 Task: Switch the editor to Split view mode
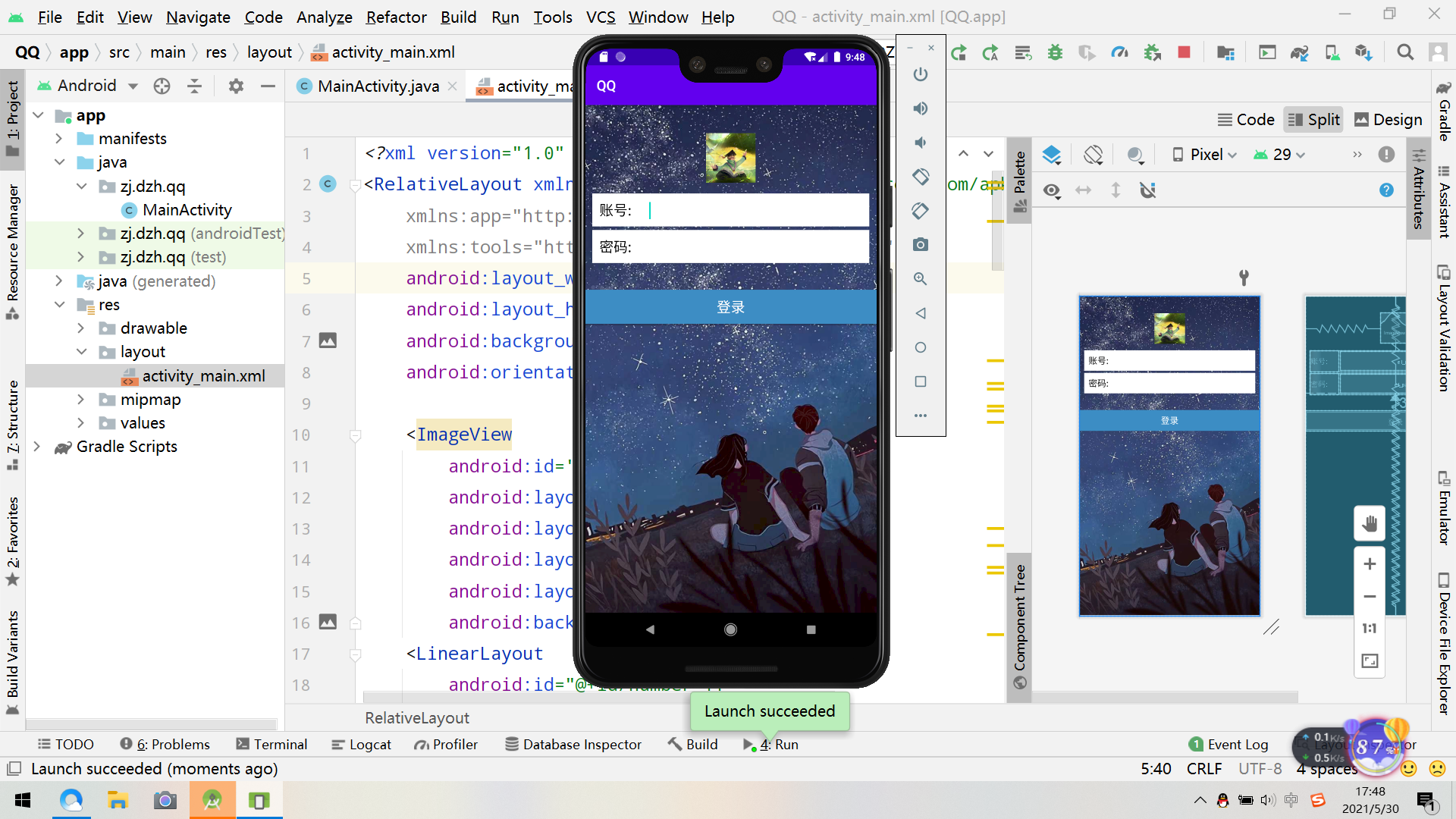(x=1314, y=120)
